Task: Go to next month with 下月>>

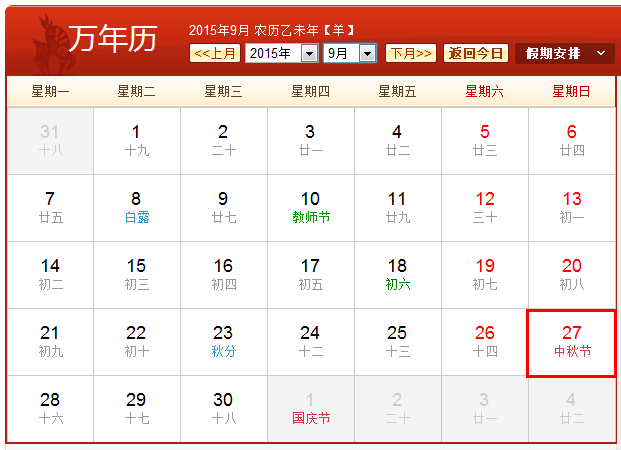Action: pyautogui.click(x=411, y=53)
